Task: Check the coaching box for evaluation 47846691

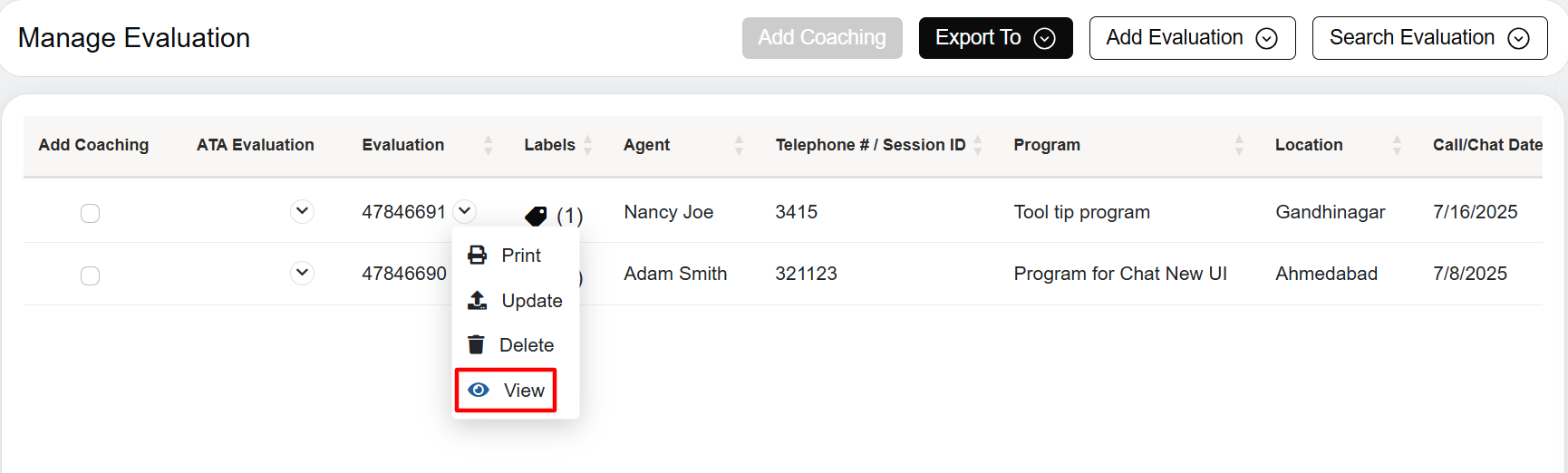Action: click(90, 213)
